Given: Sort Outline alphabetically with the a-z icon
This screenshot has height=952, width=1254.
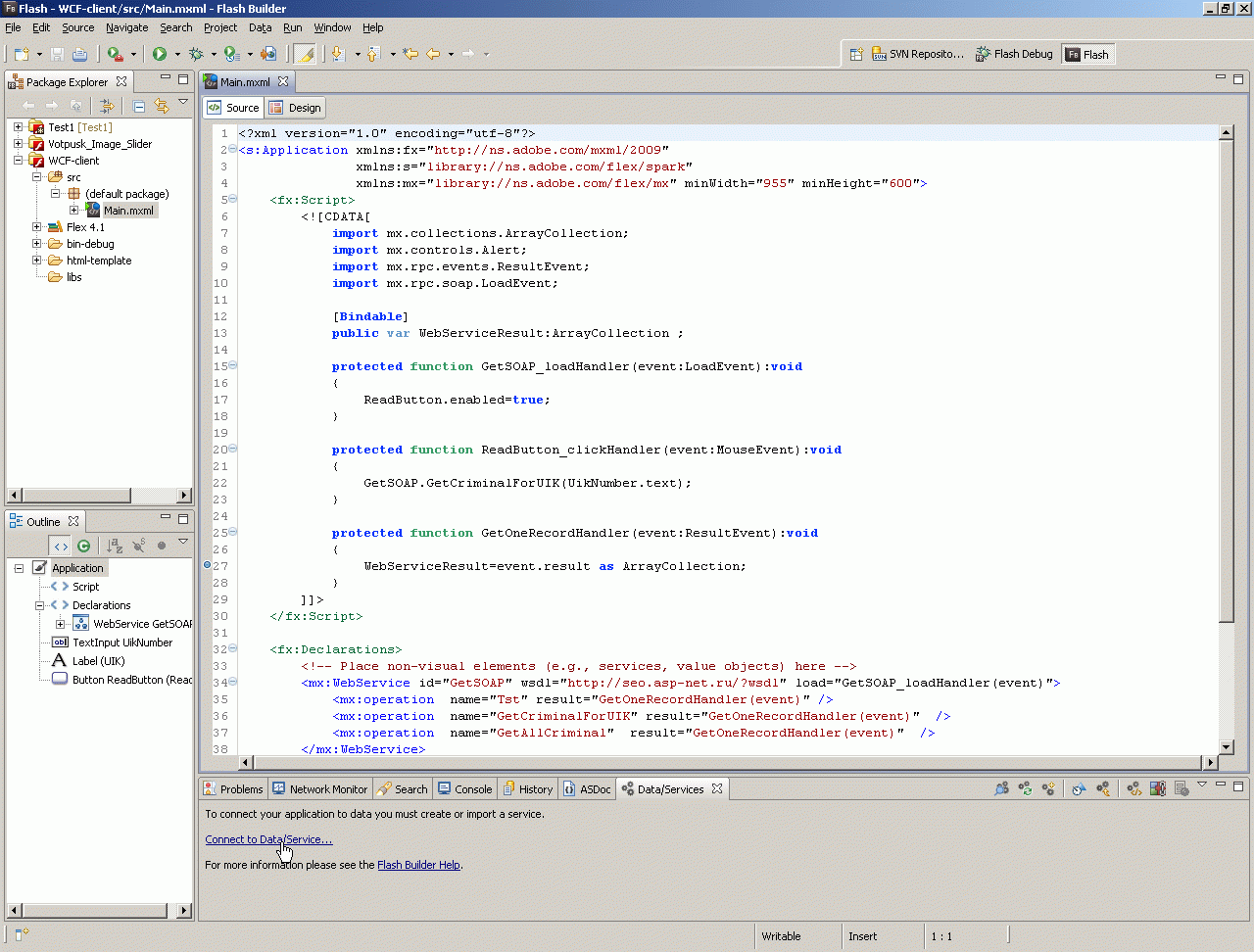Looking at the screenshot, I should pos(115,546).
